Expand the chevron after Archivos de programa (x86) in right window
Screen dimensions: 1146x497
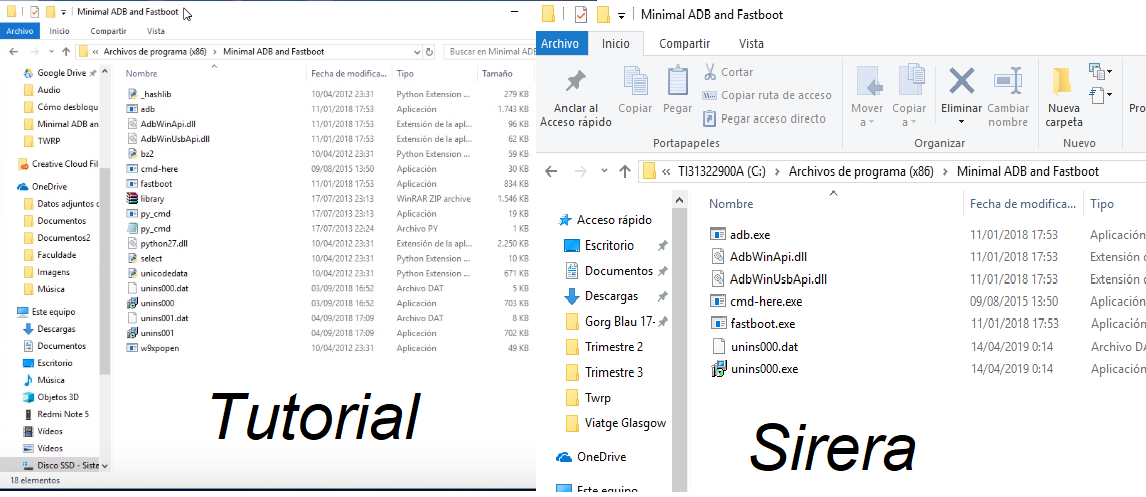(944, 172)
